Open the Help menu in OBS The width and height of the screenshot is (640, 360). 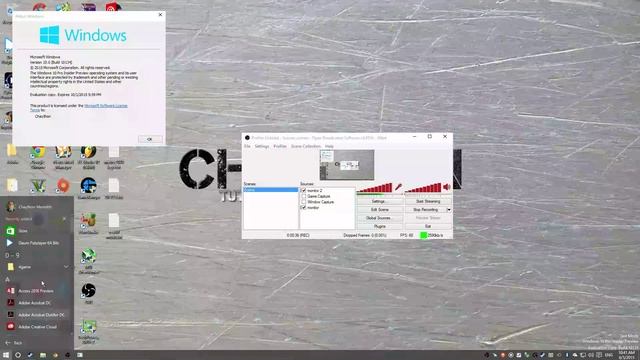coord(329,146)
